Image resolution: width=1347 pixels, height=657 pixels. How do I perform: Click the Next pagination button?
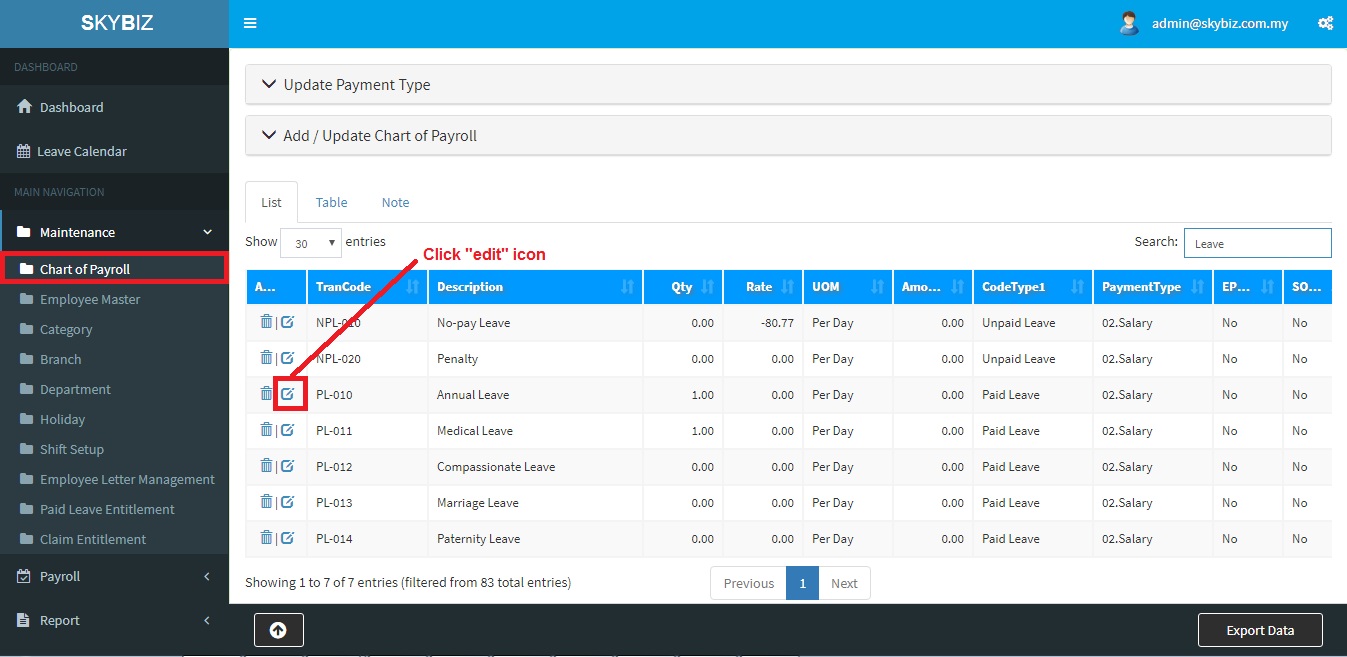coord(844,583)
